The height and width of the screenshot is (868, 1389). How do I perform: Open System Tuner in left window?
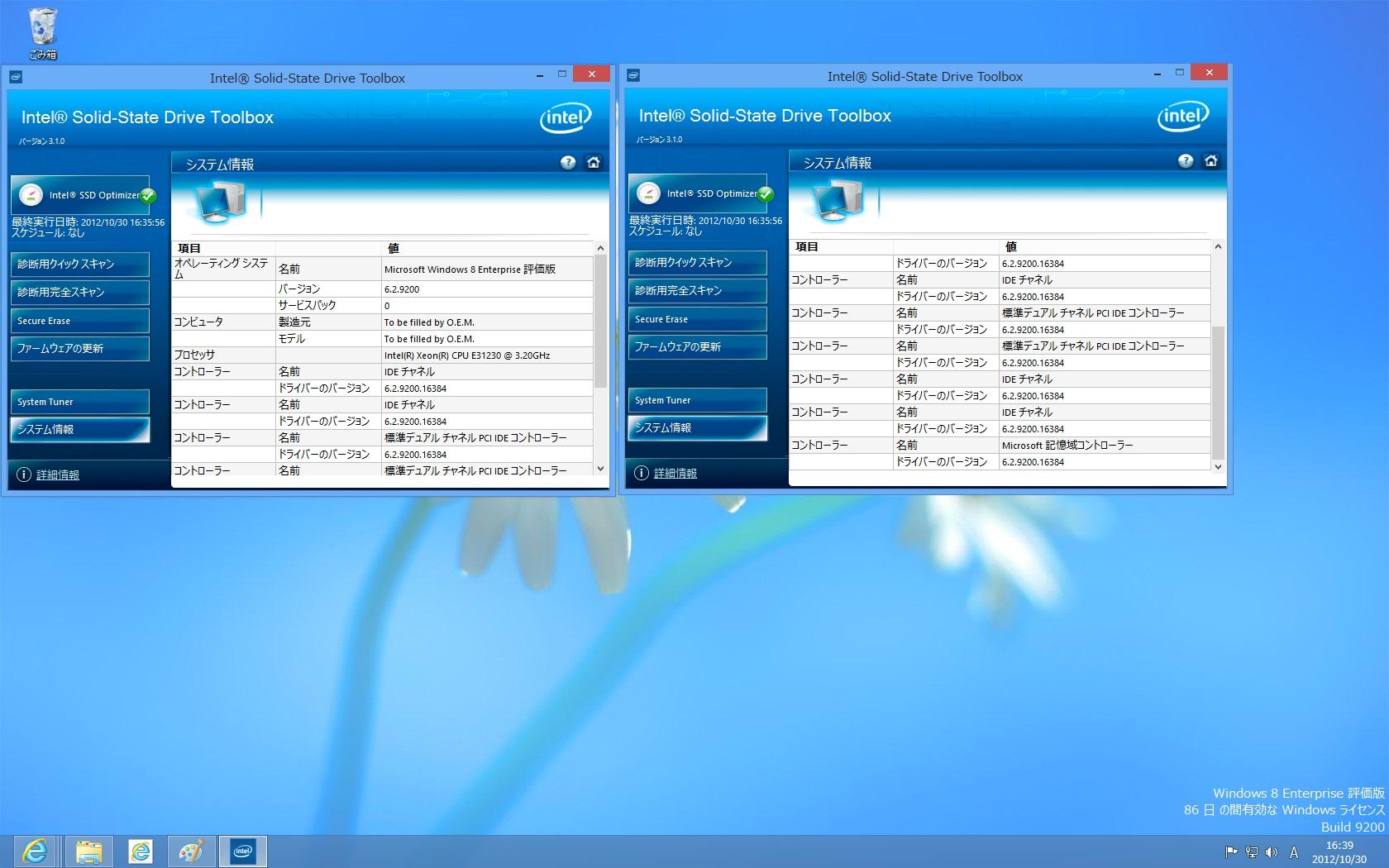[x=80, y=402]
